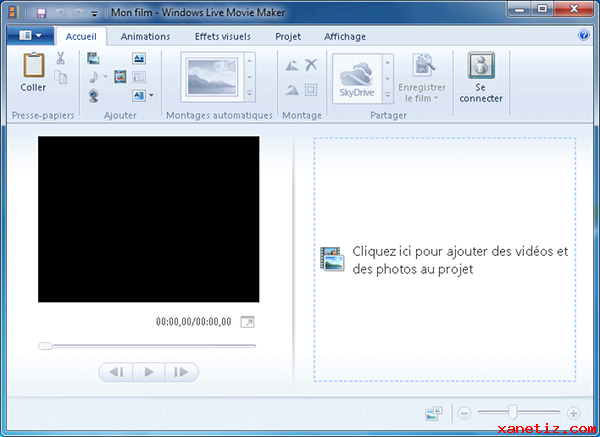Add videos and photos via ribbon icon
Image resolution: width=600 pixels, height=437 pixels.
click(93, 58)
